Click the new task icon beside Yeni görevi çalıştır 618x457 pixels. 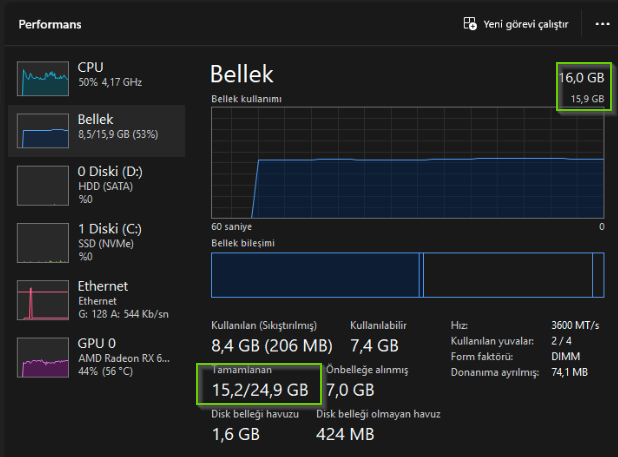click(470, 24)
